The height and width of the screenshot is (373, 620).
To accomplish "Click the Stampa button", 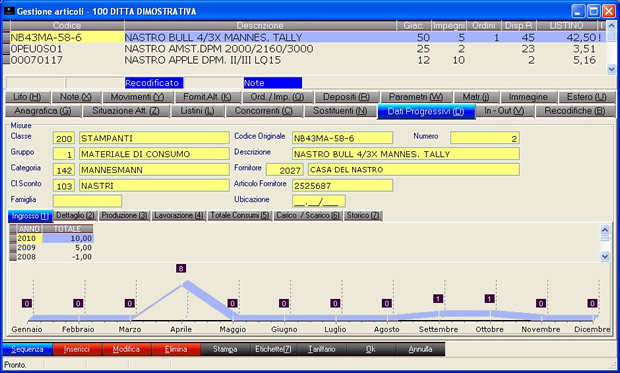I will point(225,349).
